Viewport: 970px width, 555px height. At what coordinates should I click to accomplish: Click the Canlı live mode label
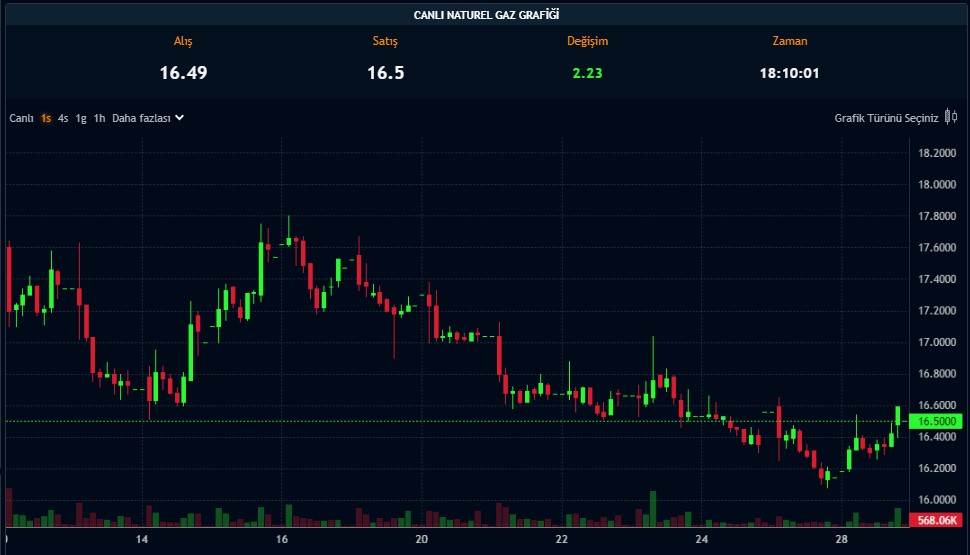[22, 118]
